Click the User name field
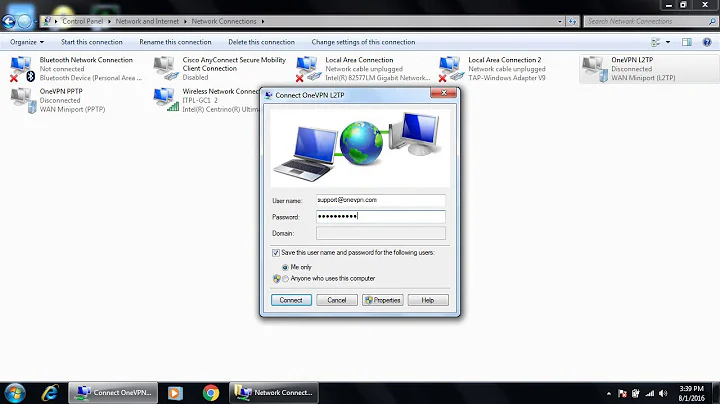 point(381,200)
